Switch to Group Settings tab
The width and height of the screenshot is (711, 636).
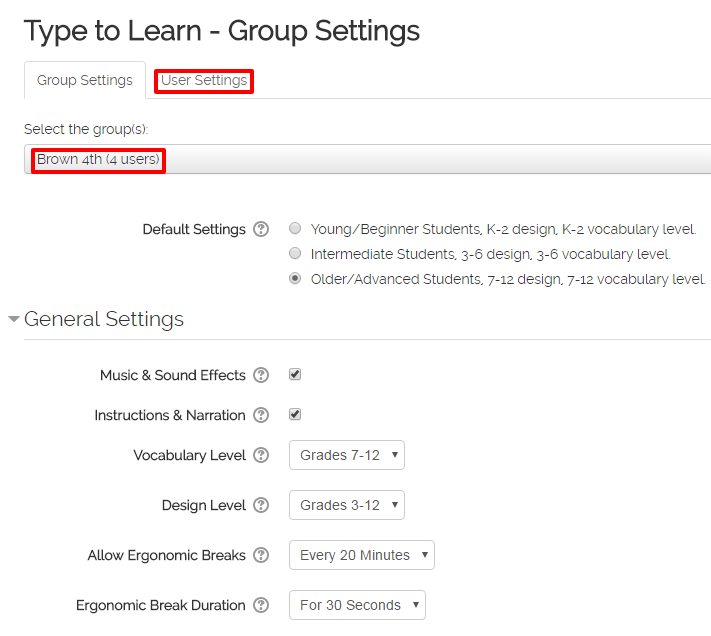(x=85, y=80)
